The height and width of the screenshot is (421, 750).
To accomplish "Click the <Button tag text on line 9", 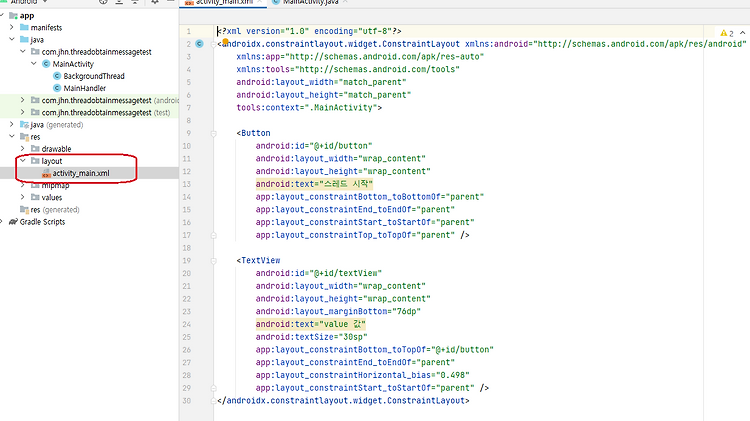I will pyautogui.click(x=254, y=133).
